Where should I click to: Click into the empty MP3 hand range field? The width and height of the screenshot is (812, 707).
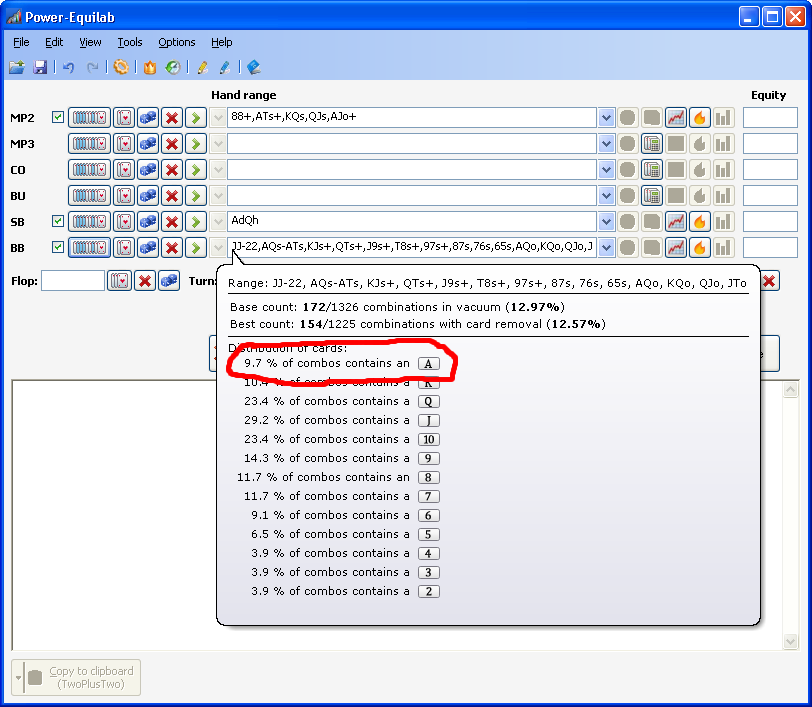(412, 143)
